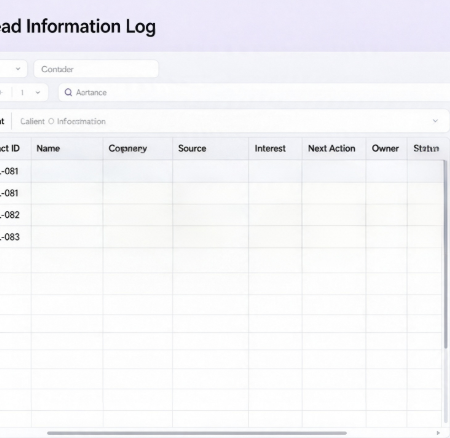Click the magnifier icon in the search bar

[68, 92]
